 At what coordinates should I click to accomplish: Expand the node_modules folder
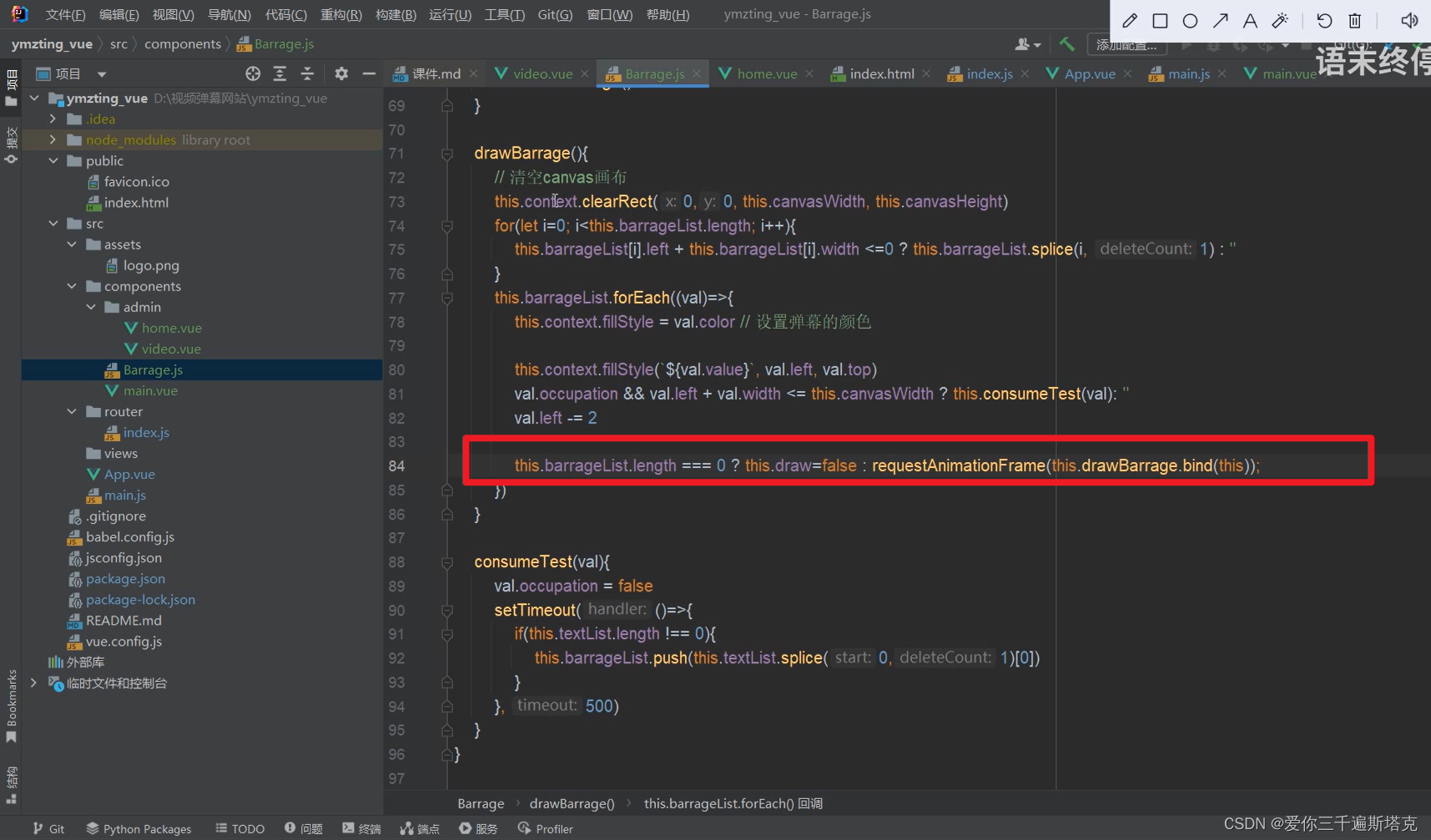(x=53, y=140)
